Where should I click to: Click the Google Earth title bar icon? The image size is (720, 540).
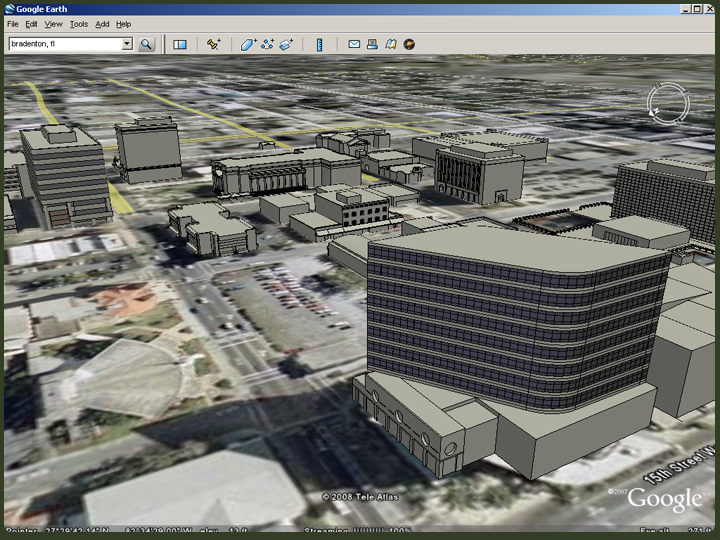[10, 9]
